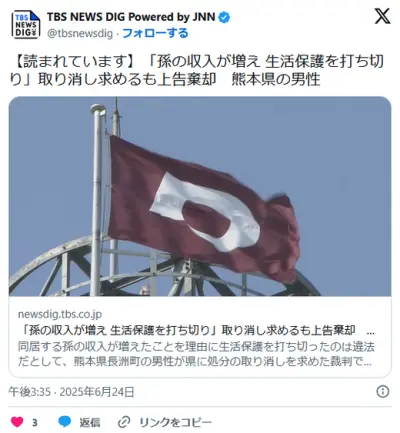
Task: Click the newsdig.tbs.co.jp domain text
Action: 60,314
